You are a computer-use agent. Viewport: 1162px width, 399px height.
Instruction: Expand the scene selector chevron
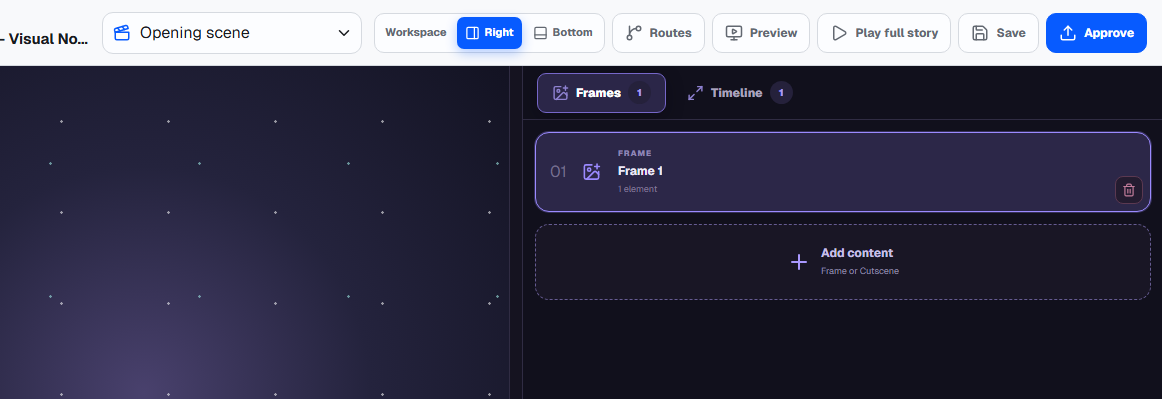pyautogui.click(x=344, y=33)
